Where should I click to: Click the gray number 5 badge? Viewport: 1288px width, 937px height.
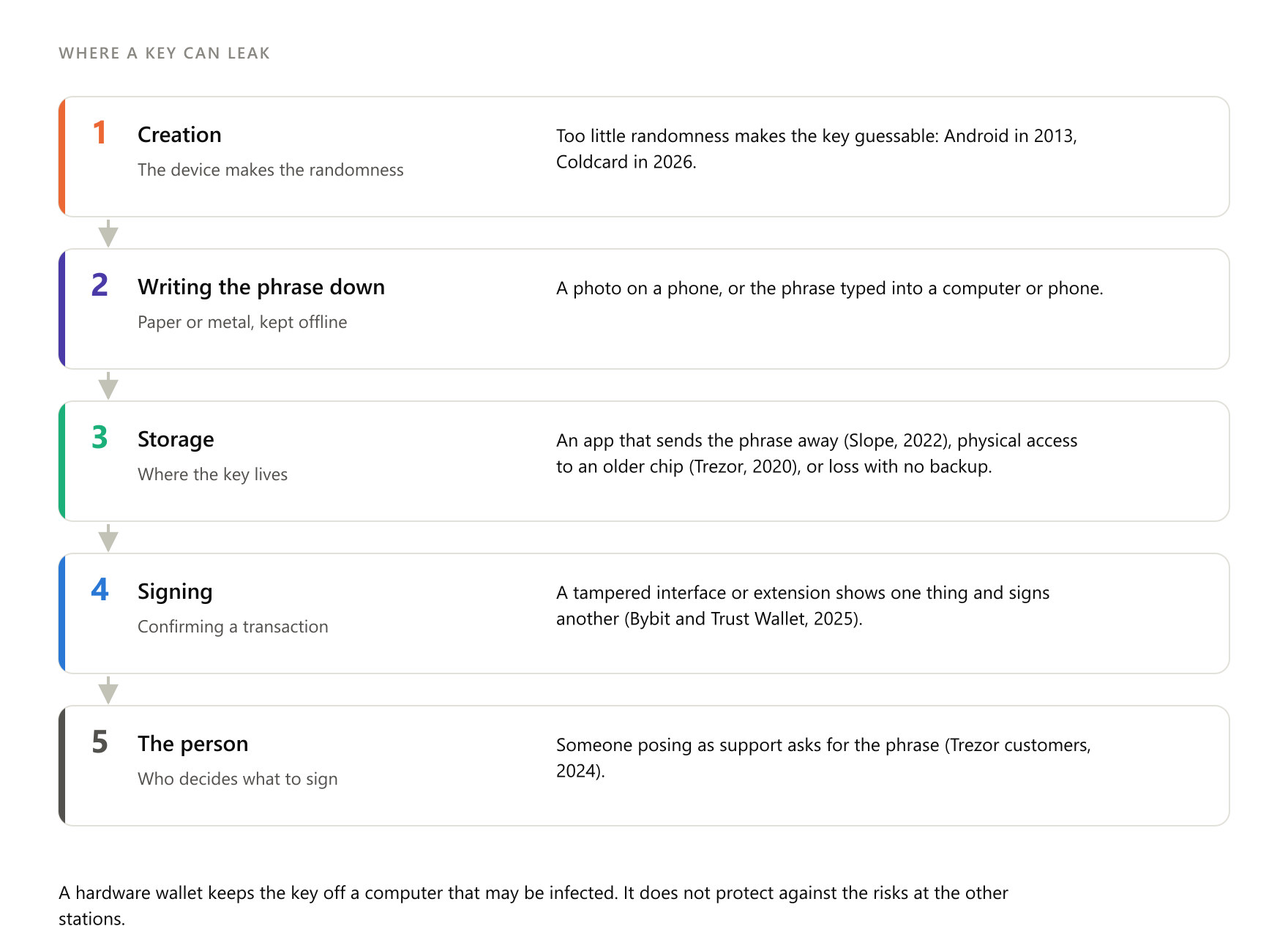(x=100, y=742)
